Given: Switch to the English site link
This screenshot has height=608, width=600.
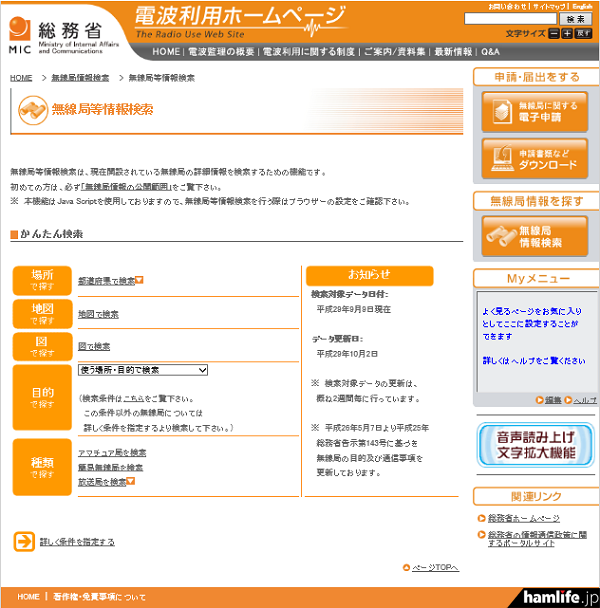Looking at the screenshot, I should (x=582, y=6).
